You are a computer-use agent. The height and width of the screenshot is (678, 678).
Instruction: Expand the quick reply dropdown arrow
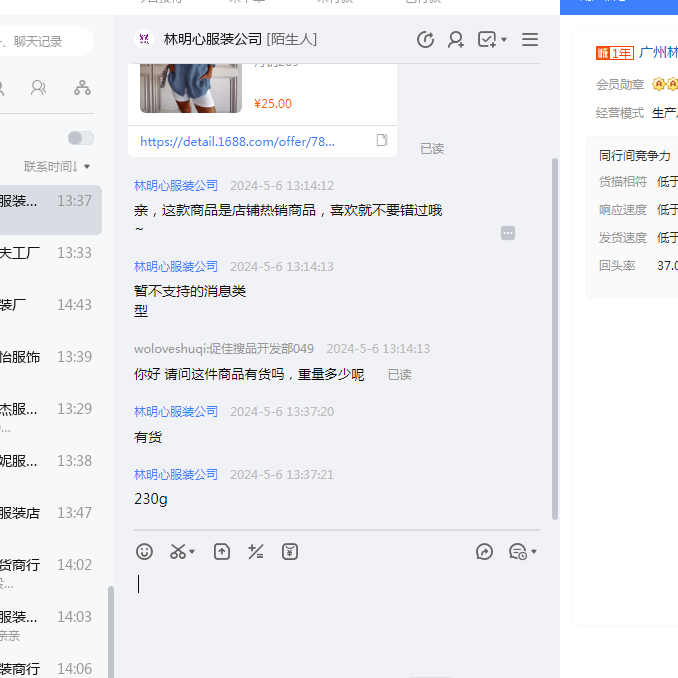534,552
